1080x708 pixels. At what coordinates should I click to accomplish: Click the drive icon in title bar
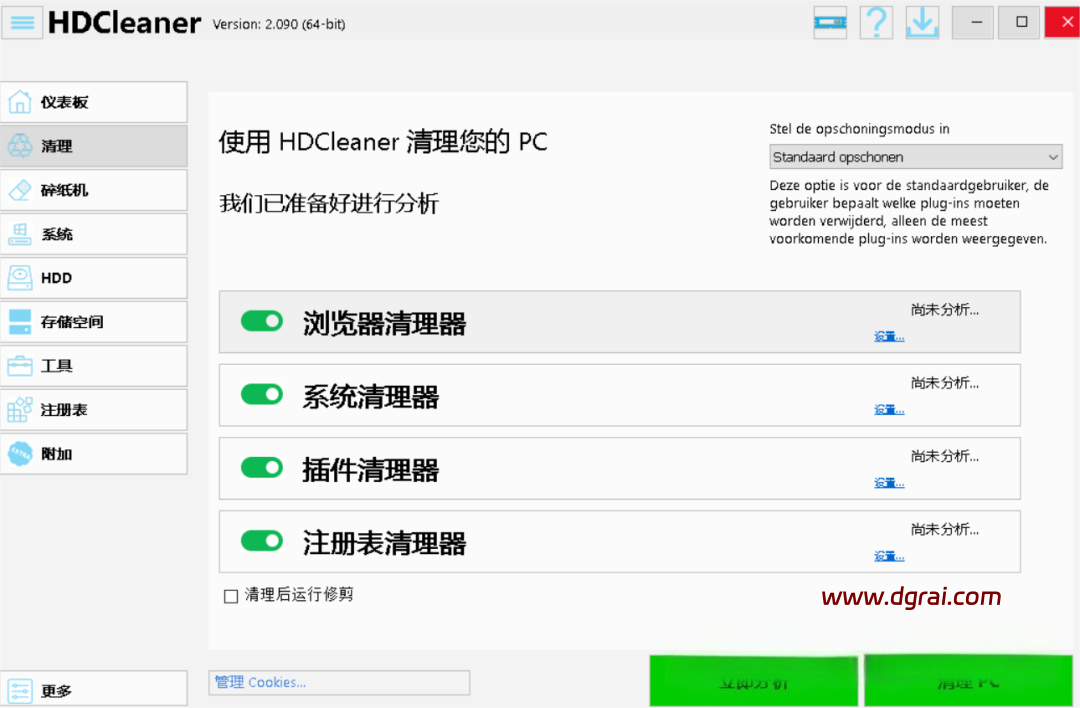coord(830,22)
